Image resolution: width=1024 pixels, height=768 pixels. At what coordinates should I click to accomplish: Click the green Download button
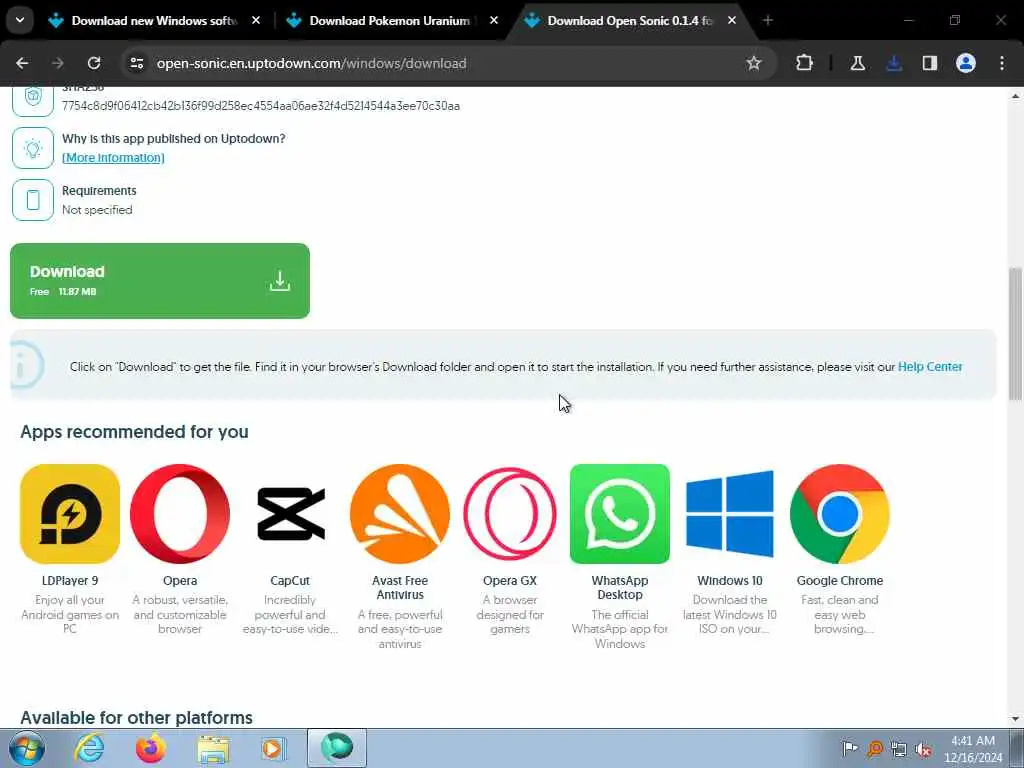[160, 281]
